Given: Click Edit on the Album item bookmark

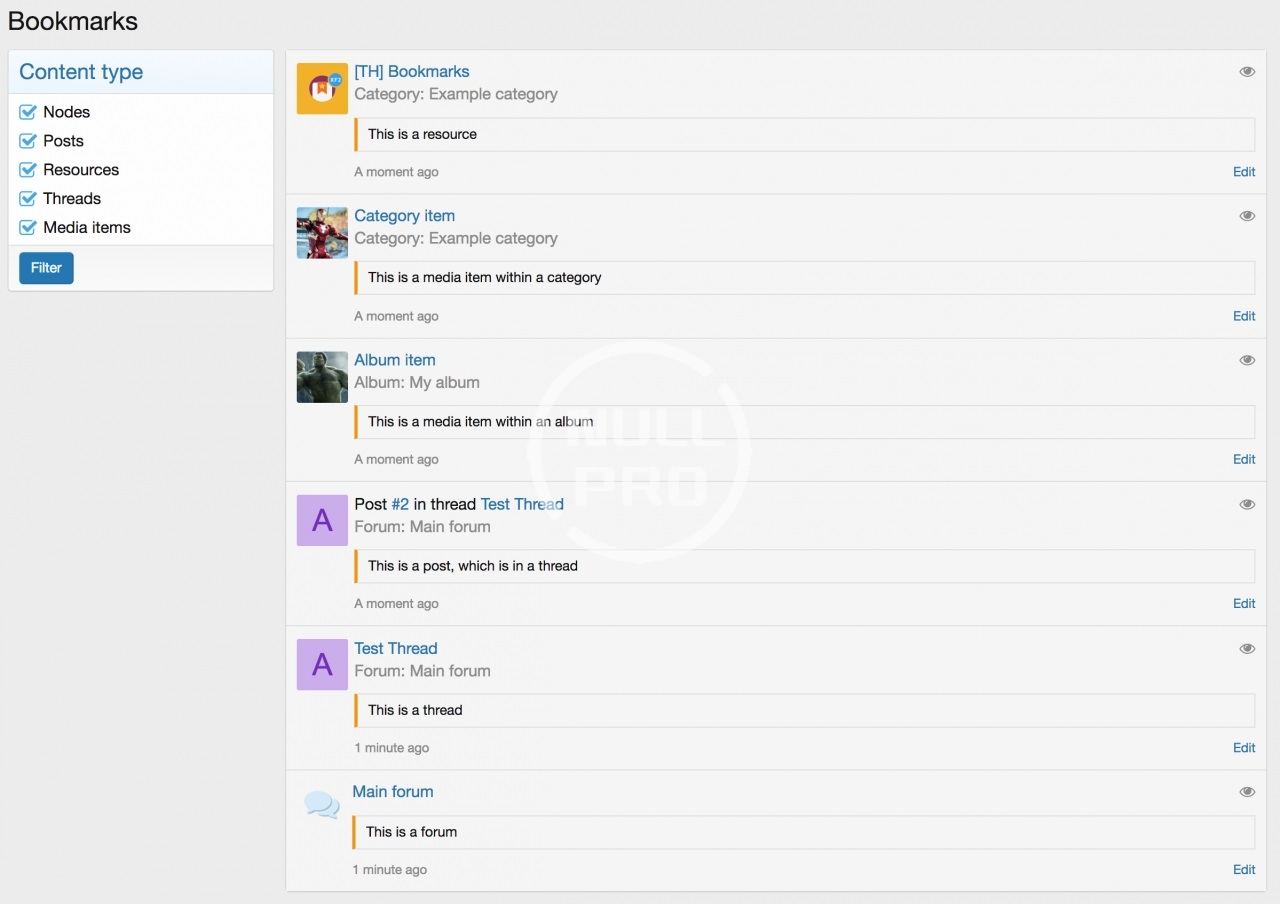Looking at the screenshot, I should pos(1243,459).
